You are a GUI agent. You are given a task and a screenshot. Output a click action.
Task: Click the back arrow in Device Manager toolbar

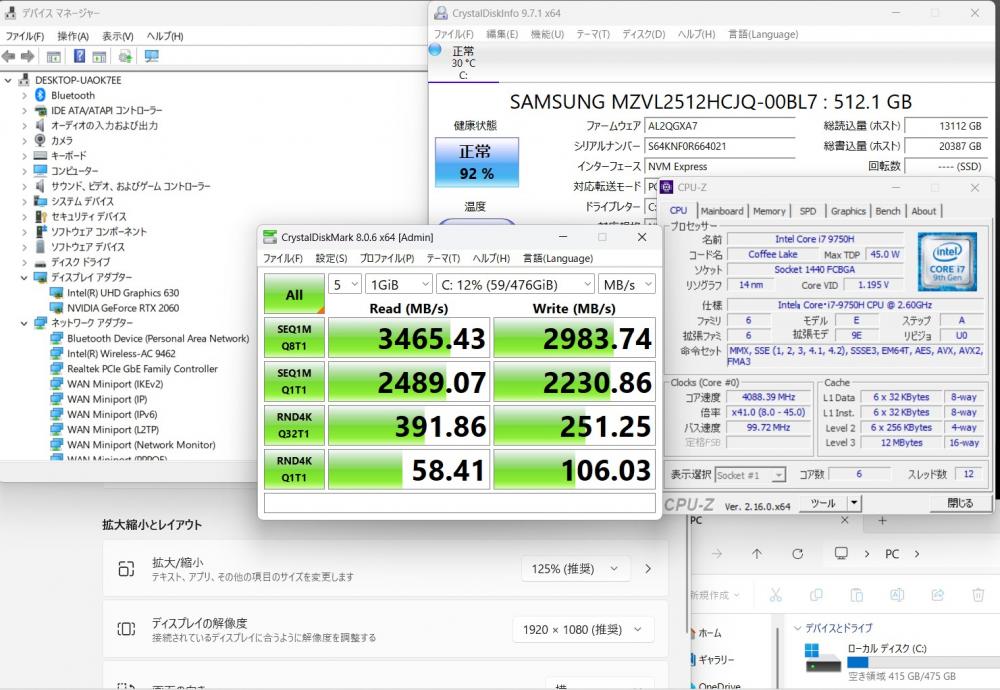pyautogui.click(x=8, y=56)
